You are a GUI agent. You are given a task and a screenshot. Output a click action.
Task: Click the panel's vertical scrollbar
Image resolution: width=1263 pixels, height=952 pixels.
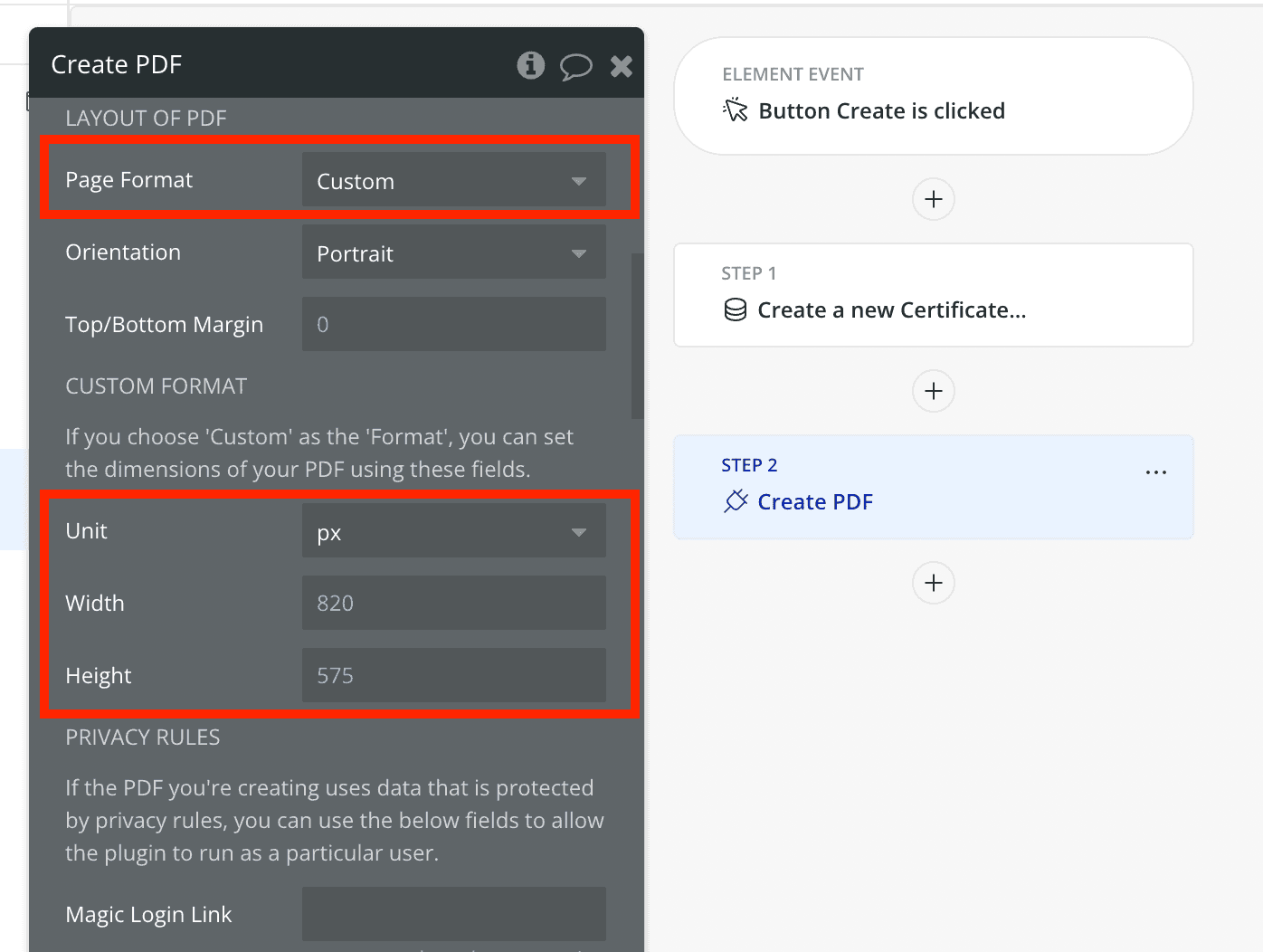coord(637,335)
